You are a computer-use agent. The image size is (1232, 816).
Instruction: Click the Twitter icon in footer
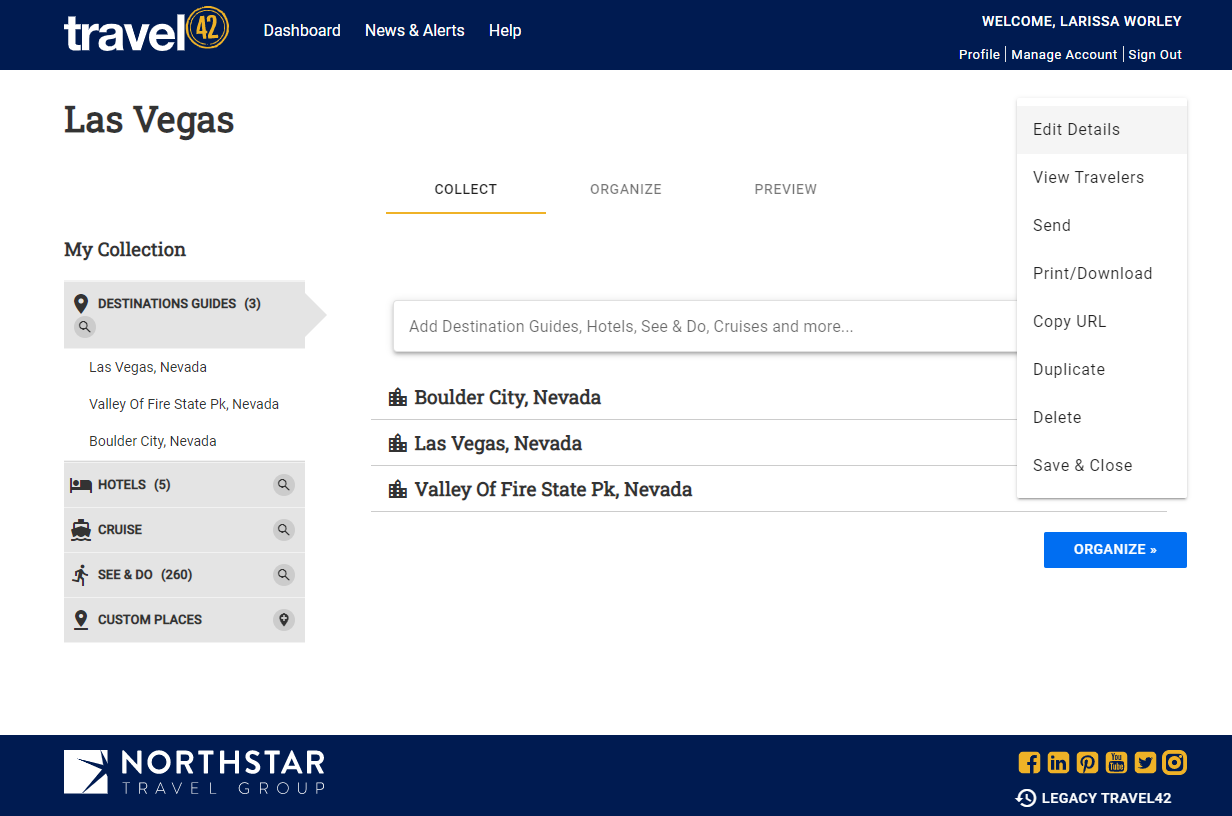[1145, 763]
